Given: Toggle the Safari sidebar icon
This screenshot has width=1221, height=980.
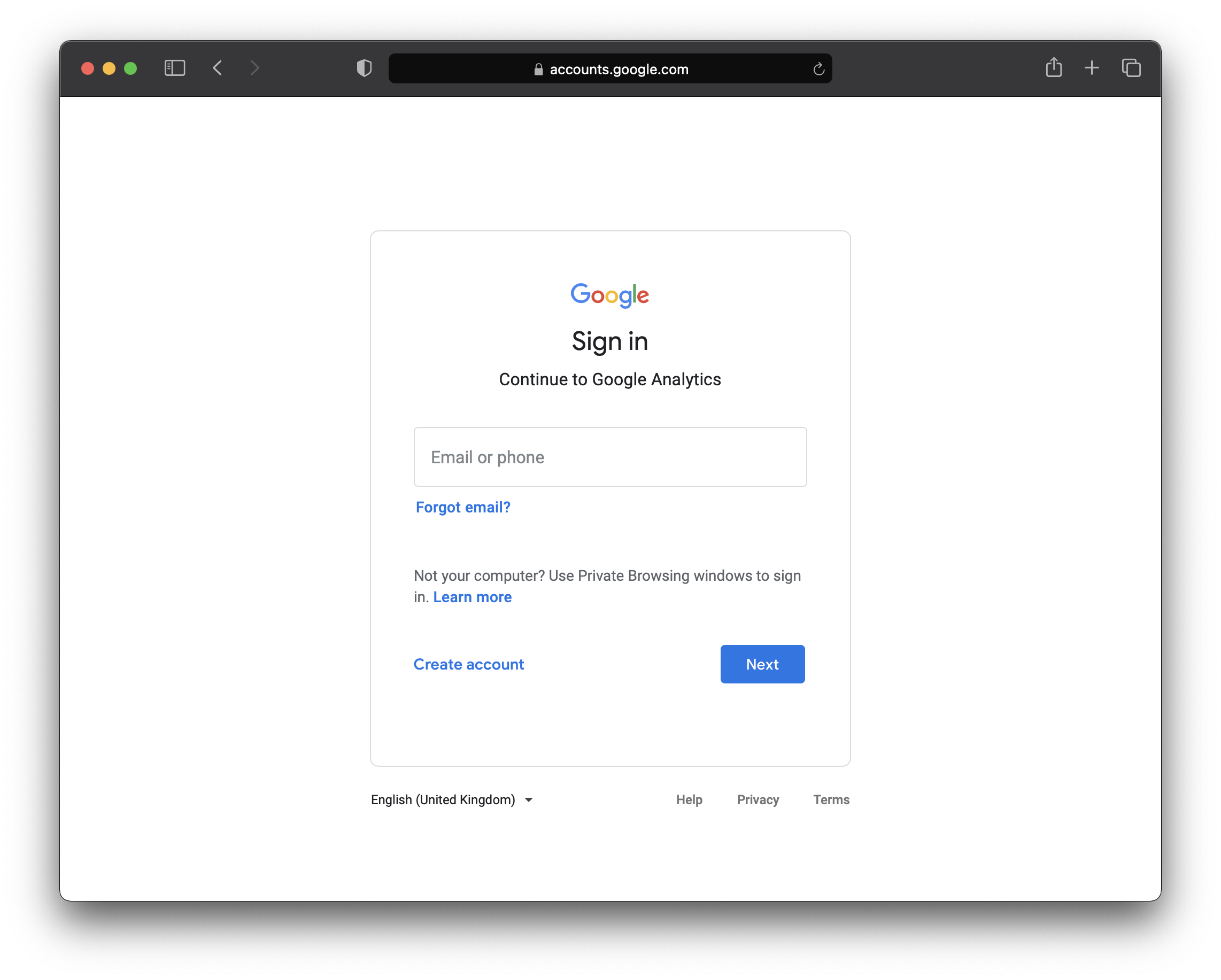Looking at the screenshot, I should point(174,68).
